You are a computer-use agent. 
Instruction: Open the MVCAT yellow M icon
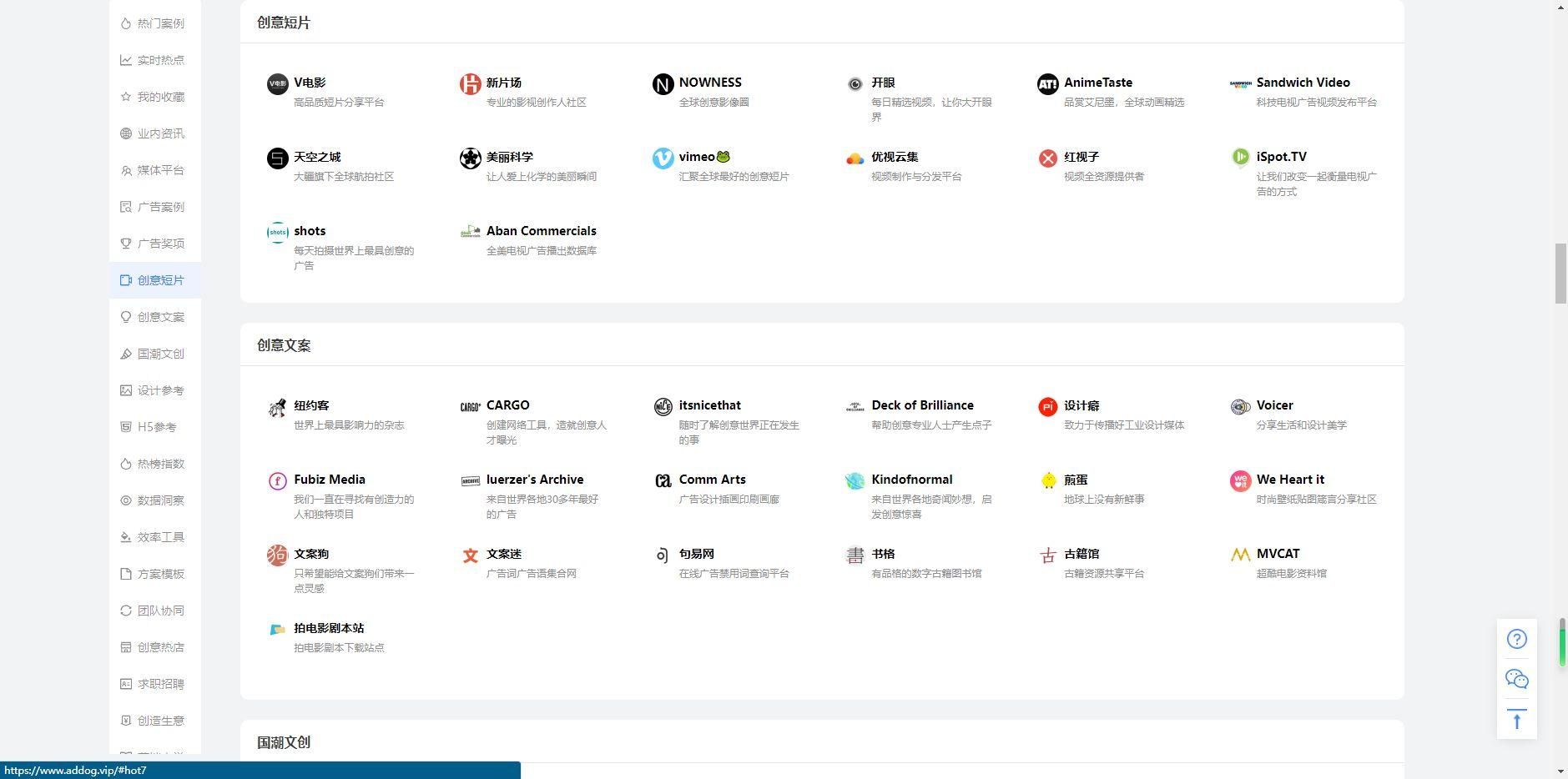[x=1240, y=555]
